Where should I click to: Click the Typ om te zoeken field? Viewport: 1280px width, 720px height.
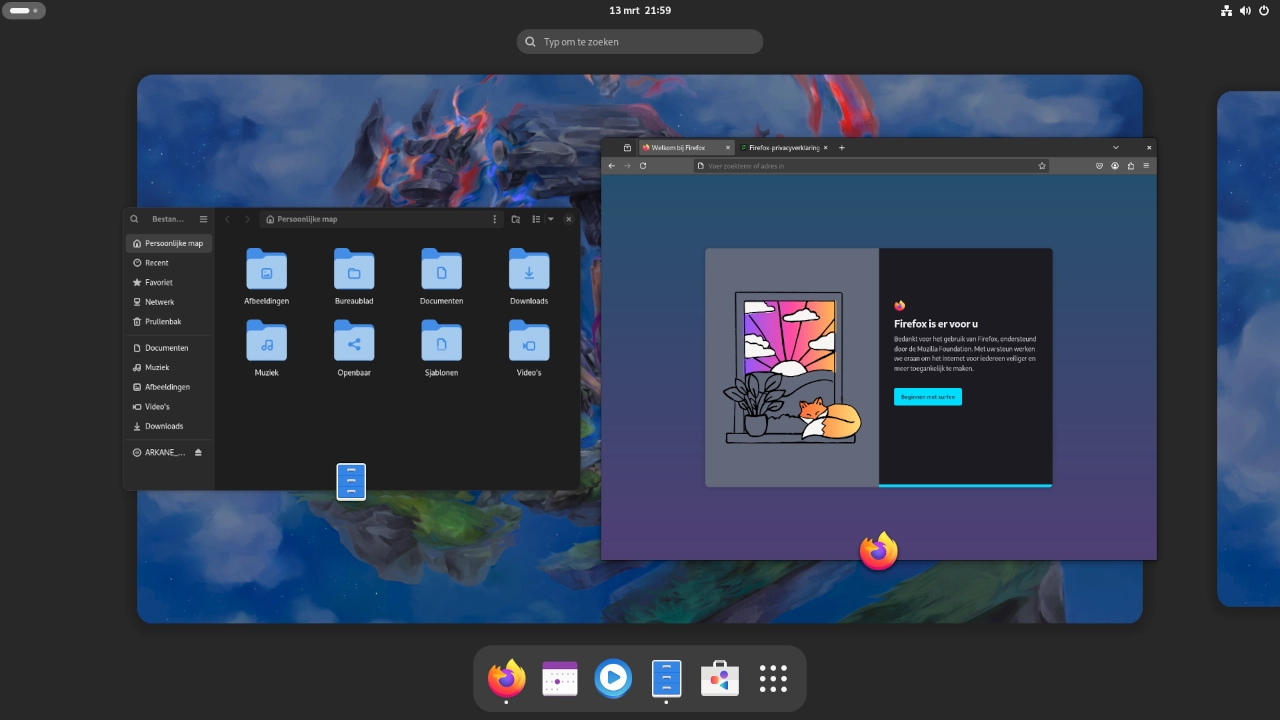(x=640, y=42)
